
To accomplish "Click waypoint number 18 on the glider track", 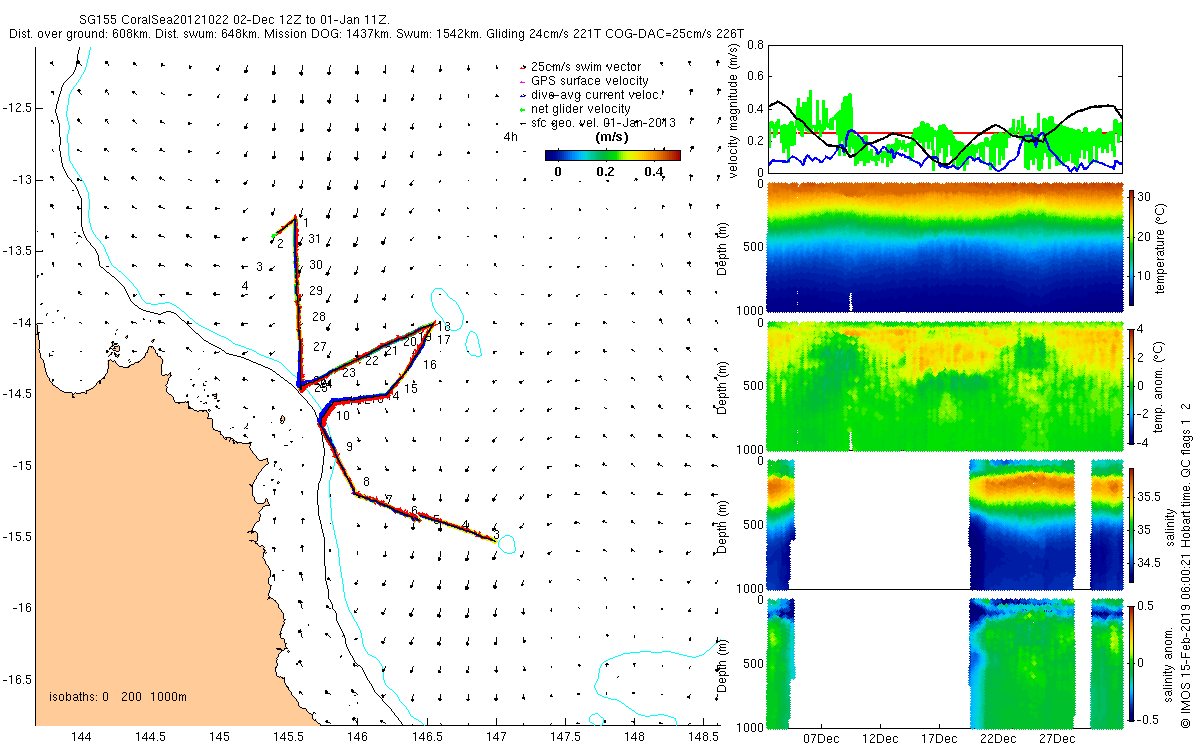I will (x=444, y=327).
